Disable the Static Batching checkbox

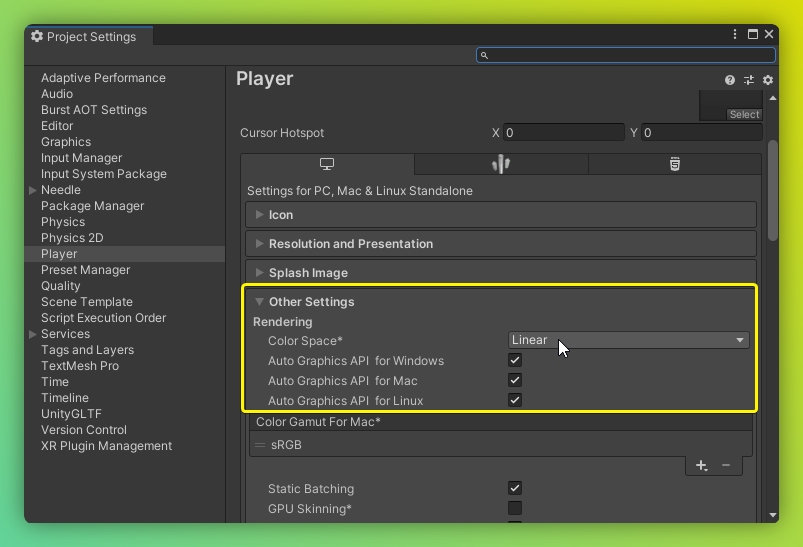point(515,489)
